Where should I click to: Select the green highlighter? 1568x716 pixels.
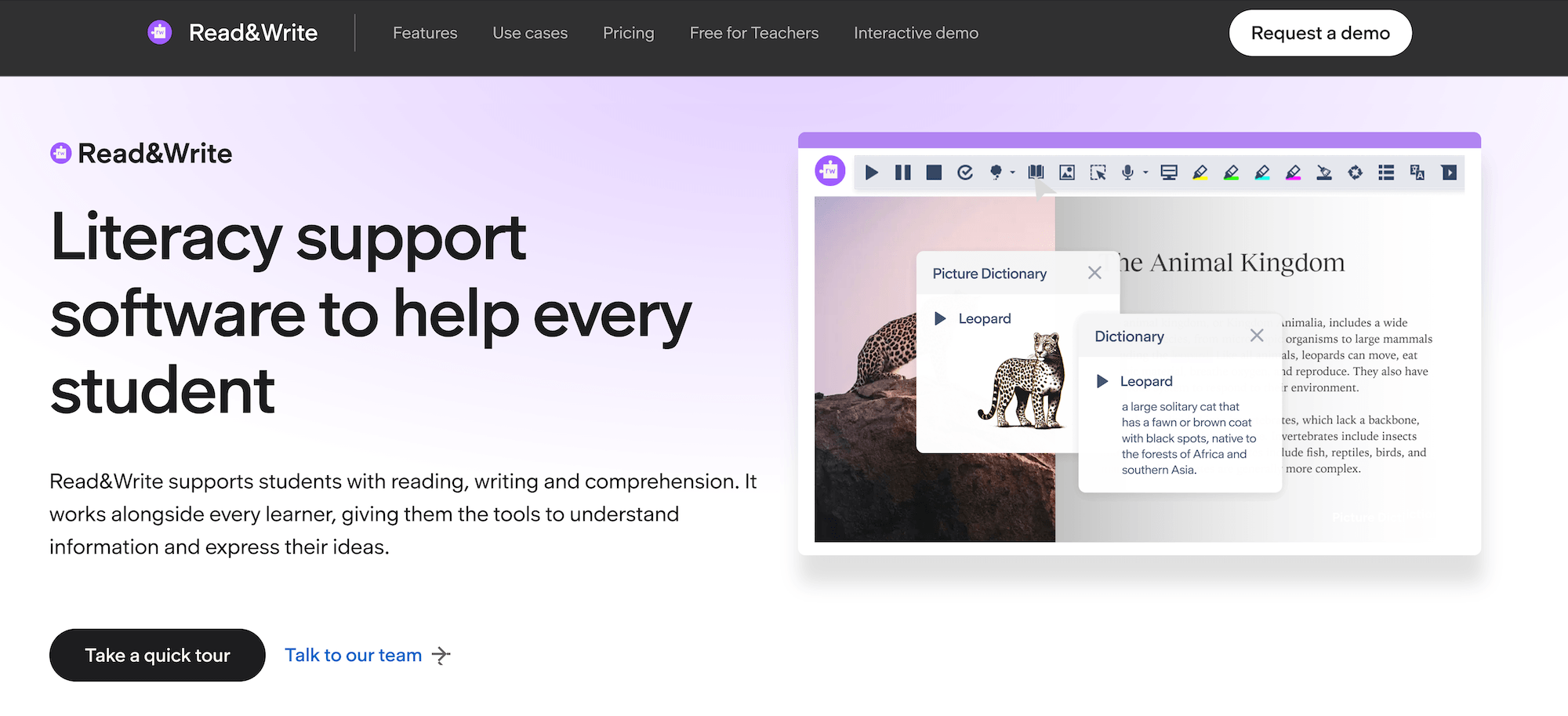click(x=1231, y=173)
